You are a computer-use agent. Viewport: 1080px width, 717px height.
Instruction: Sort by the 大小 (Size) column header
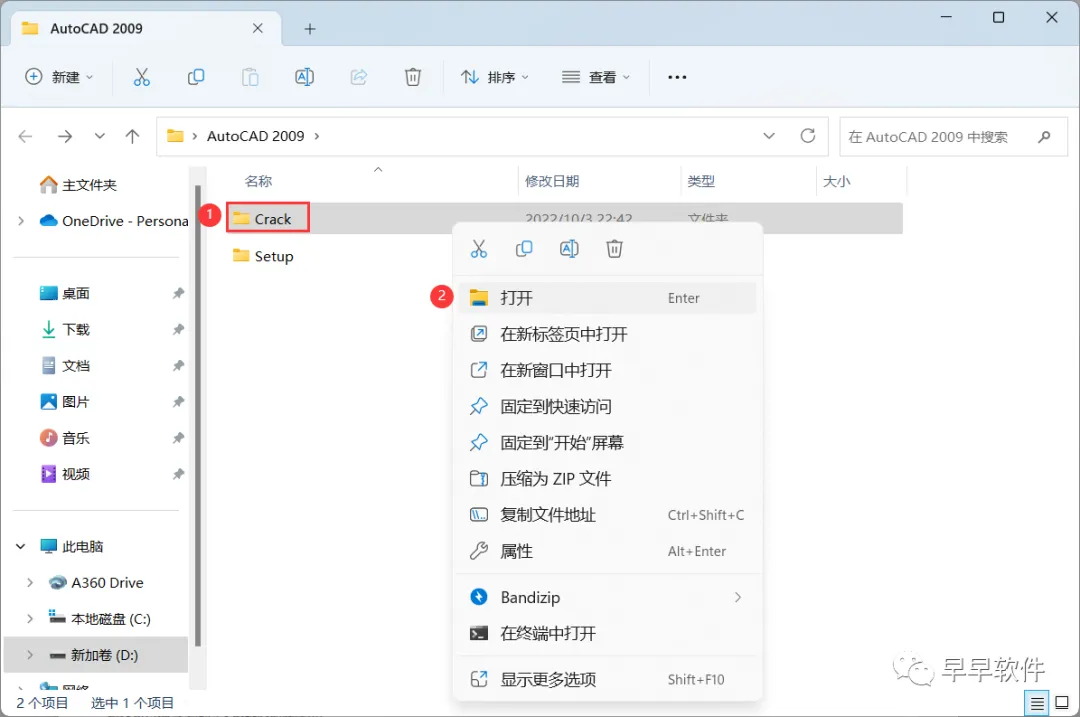pyautogui.click(x=837, y=181)
